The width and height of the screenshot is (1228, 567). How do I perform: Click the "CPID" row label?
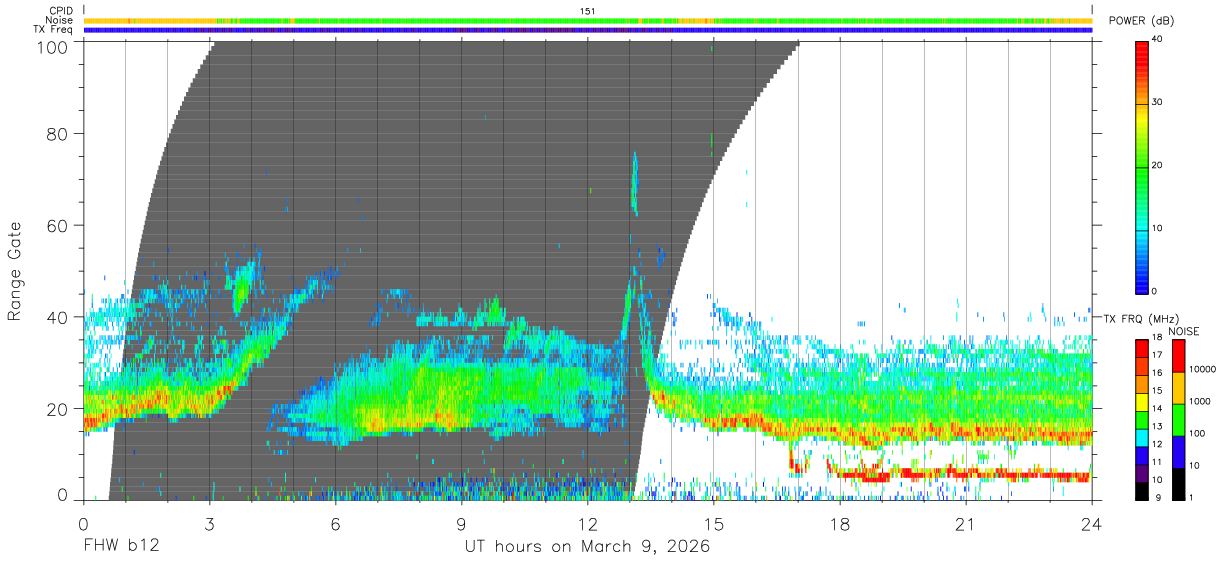[60, 11]
